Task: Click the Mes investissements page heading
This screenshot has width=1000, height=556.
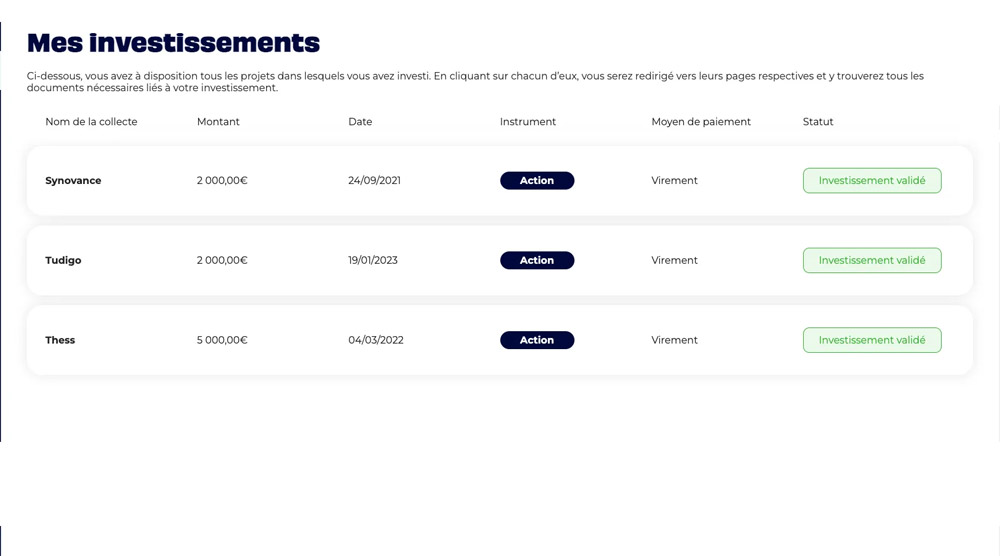Action: pos(173,43)
